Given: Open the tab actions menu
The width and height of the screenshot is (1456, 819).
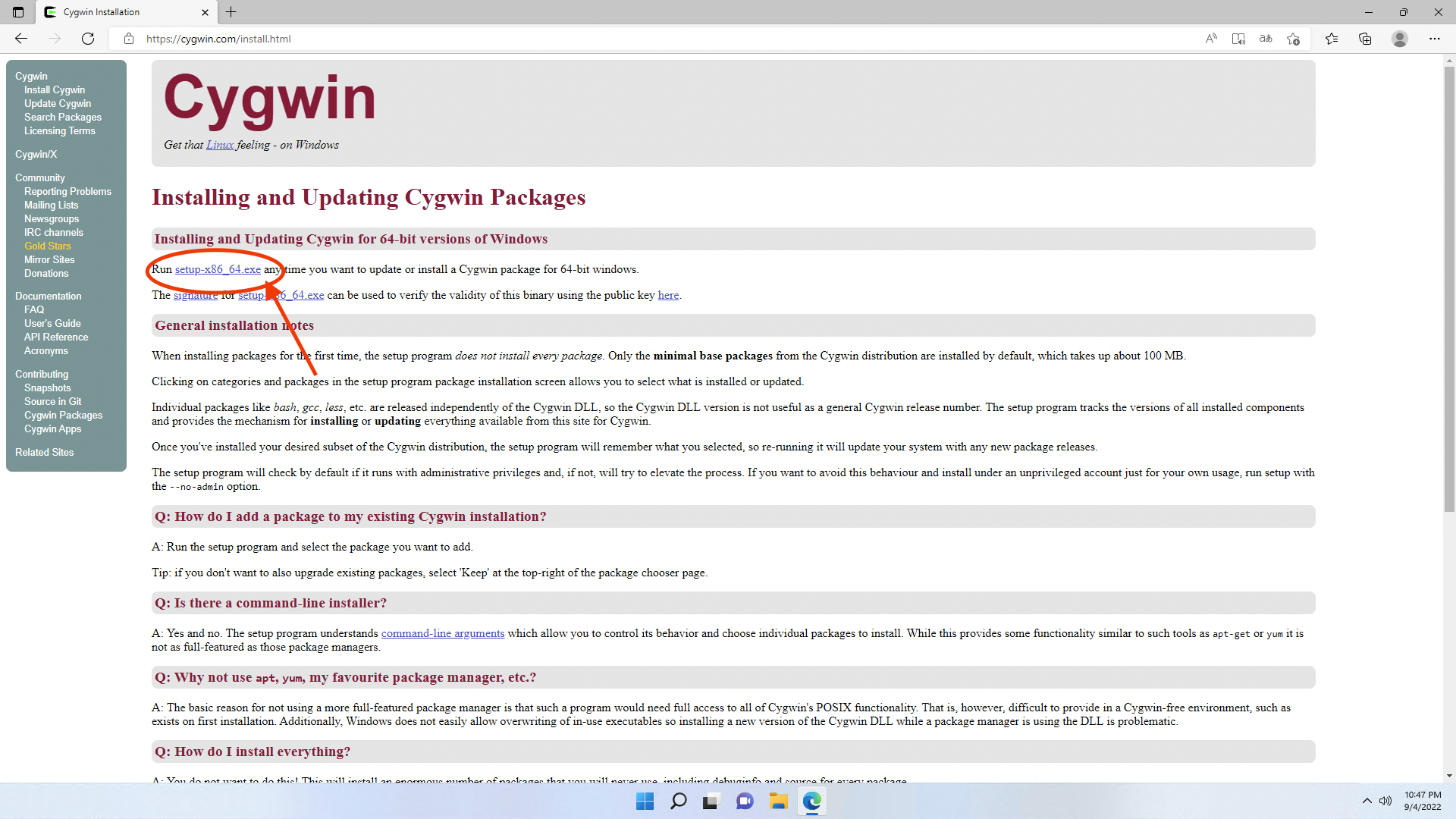Looking at the screenshot, I should click(17, 12).
